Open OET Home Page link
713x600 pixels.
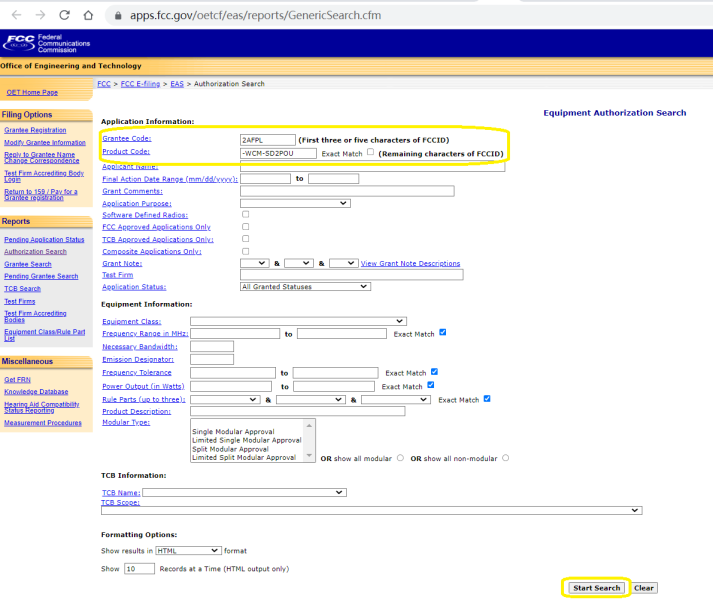[32, 92]
